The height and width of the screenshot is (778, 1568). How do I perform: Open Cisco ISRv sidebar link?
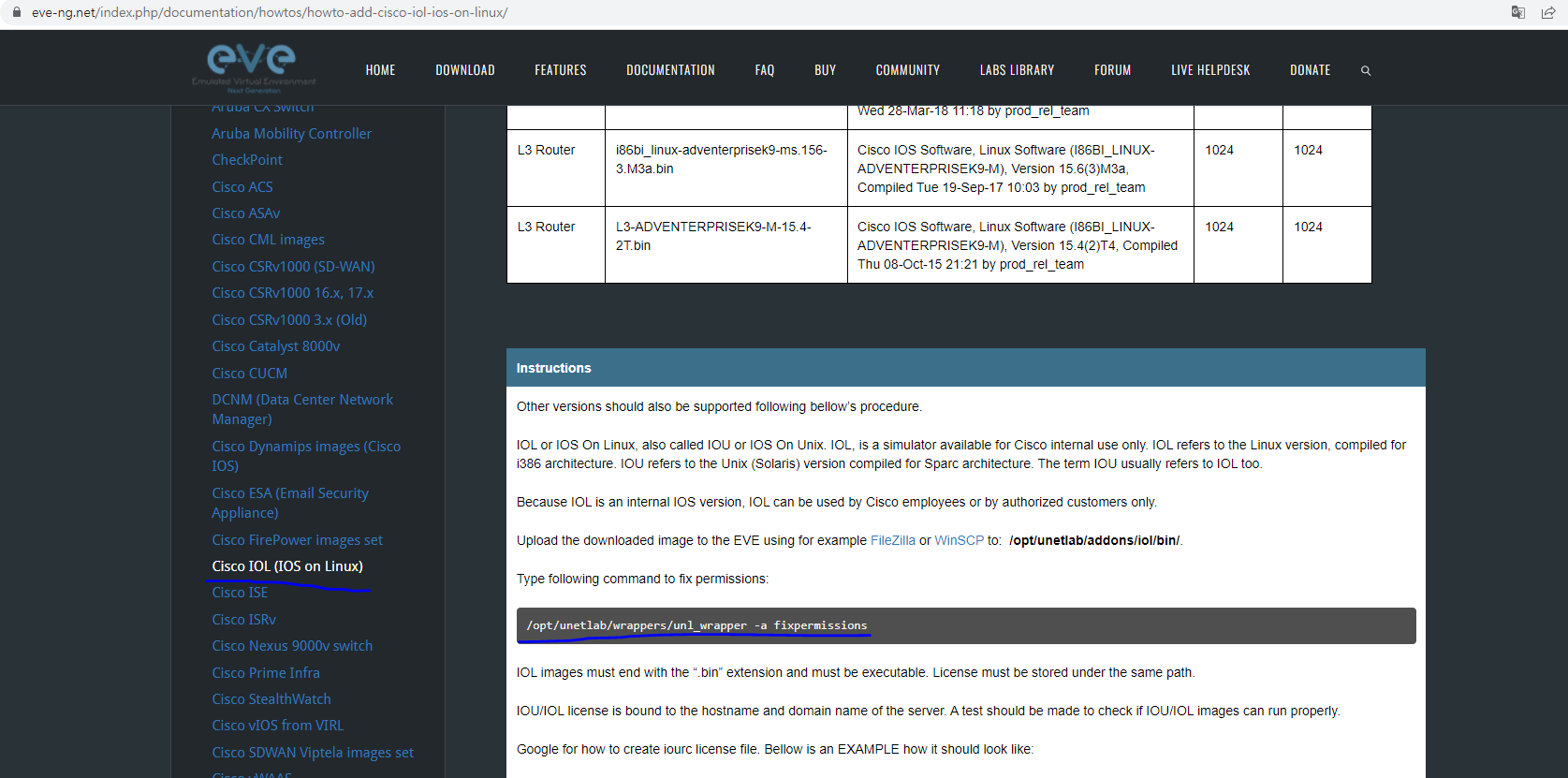click(x=243, y=620)
